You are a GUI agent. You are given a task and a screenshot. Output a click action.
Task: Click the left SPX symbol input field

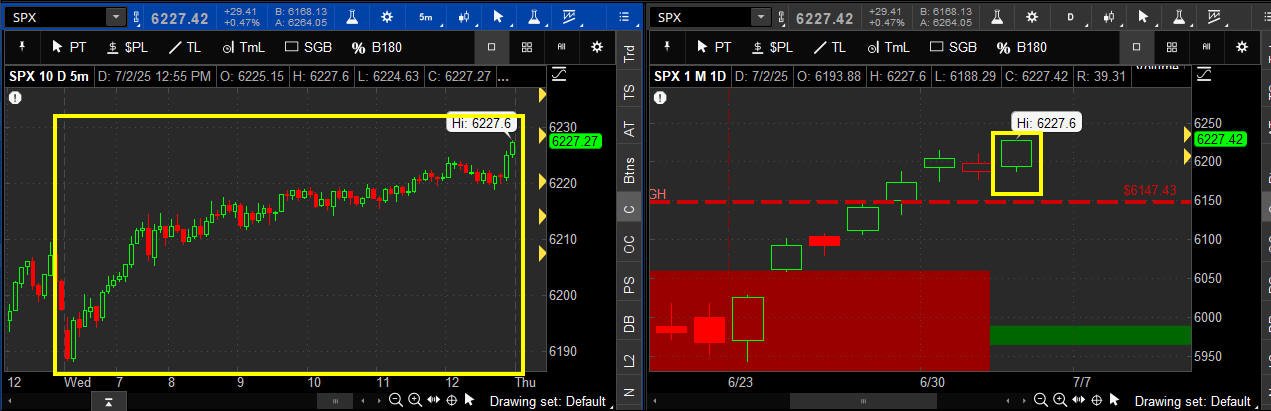(56, 17)
